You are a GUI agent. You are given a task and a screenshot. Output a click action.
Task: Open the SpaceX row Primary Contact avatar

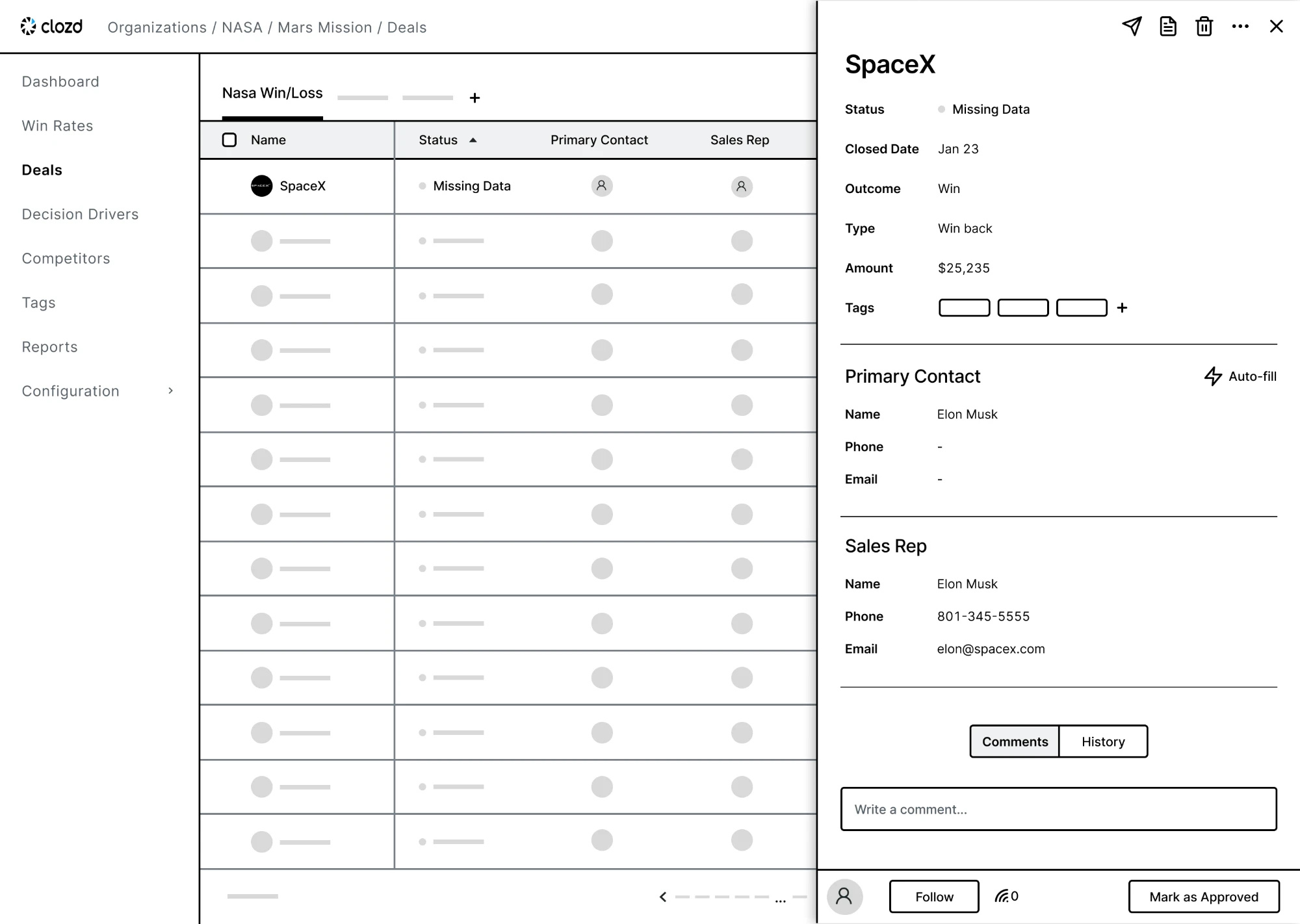pyautogui.click(x=602, y=186)
